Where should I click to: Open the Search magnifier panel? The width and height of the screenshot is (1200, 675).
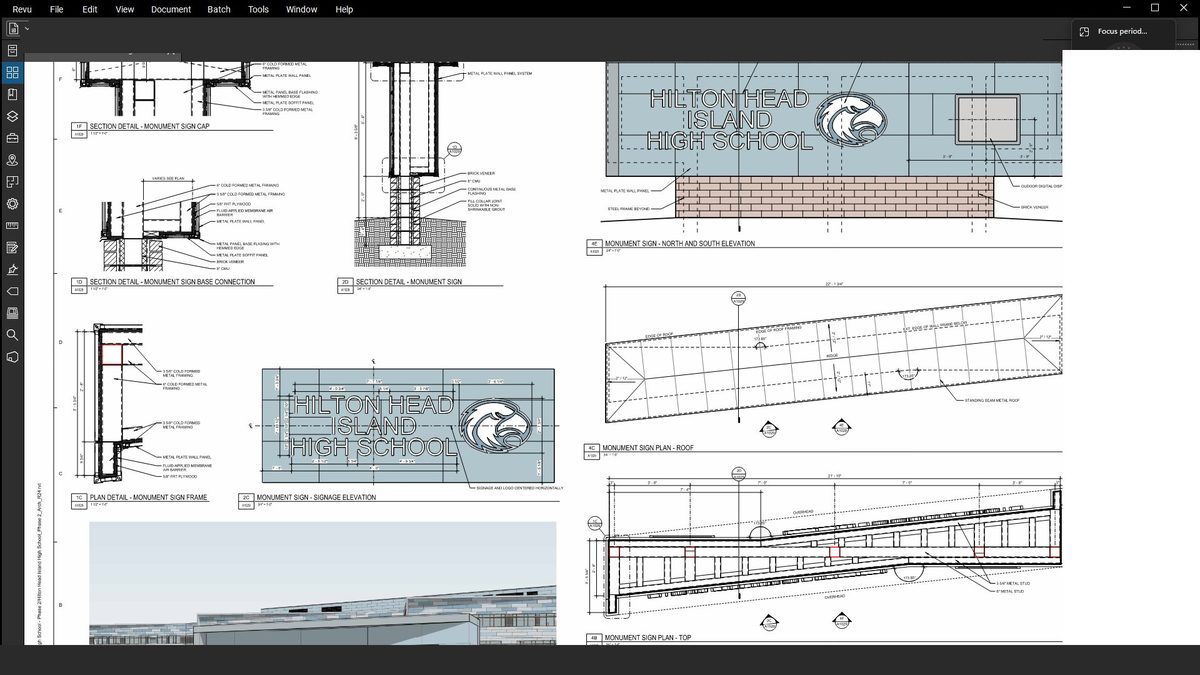[13, 335]
